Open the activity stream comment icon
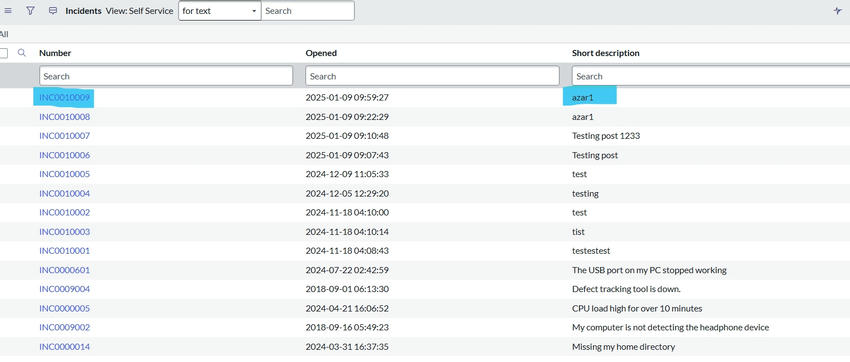The width and height of the screenshot is (850, 362). 53,11
